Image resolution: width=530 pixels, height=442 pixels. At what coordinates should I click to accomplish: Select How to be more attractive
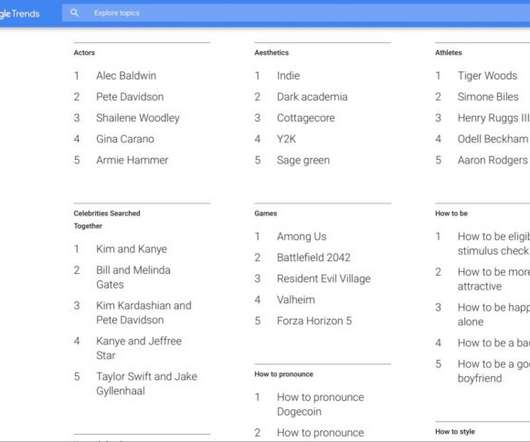coord(493,279)
